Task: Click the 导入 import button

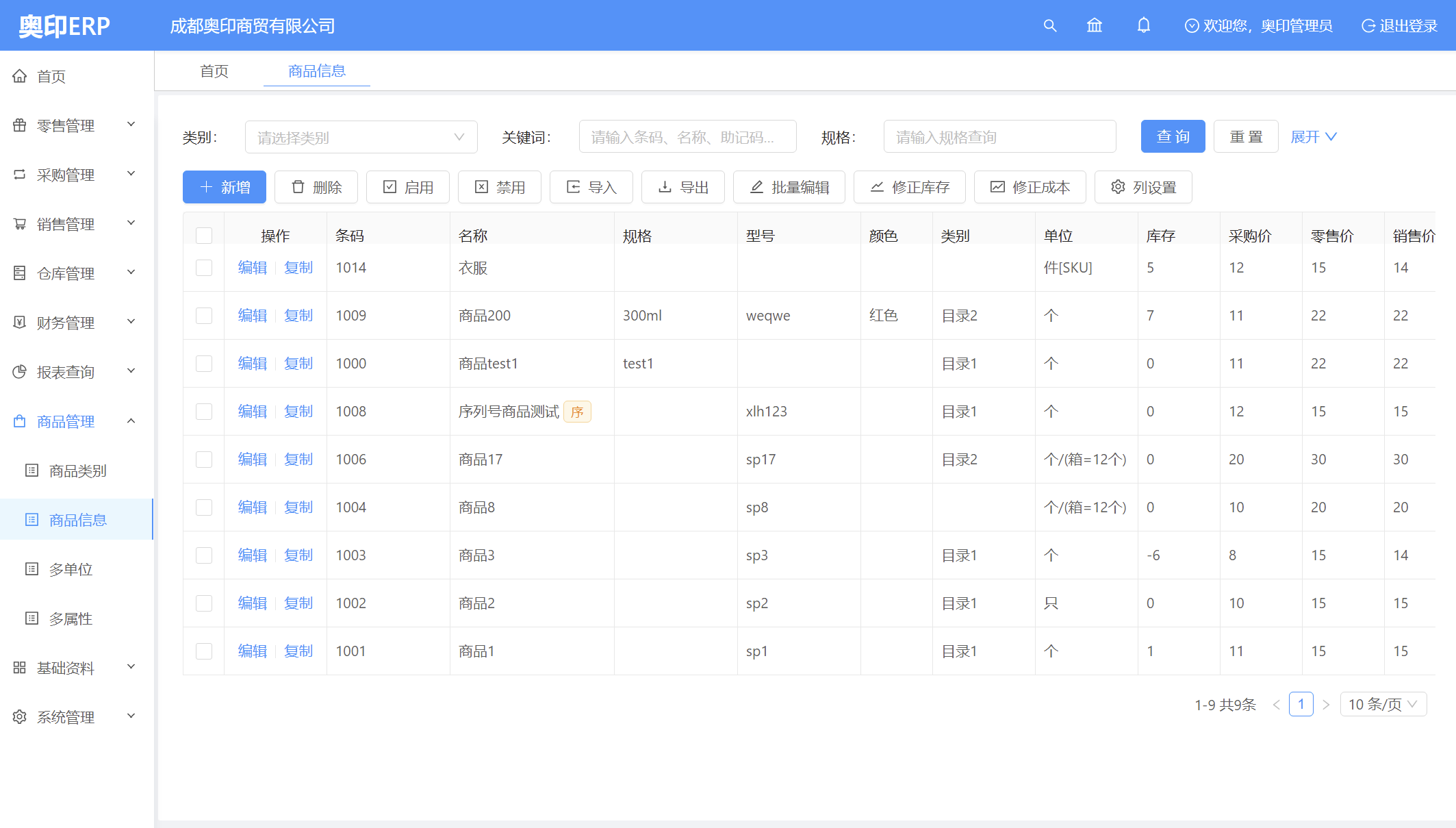Action: (591, 187)
